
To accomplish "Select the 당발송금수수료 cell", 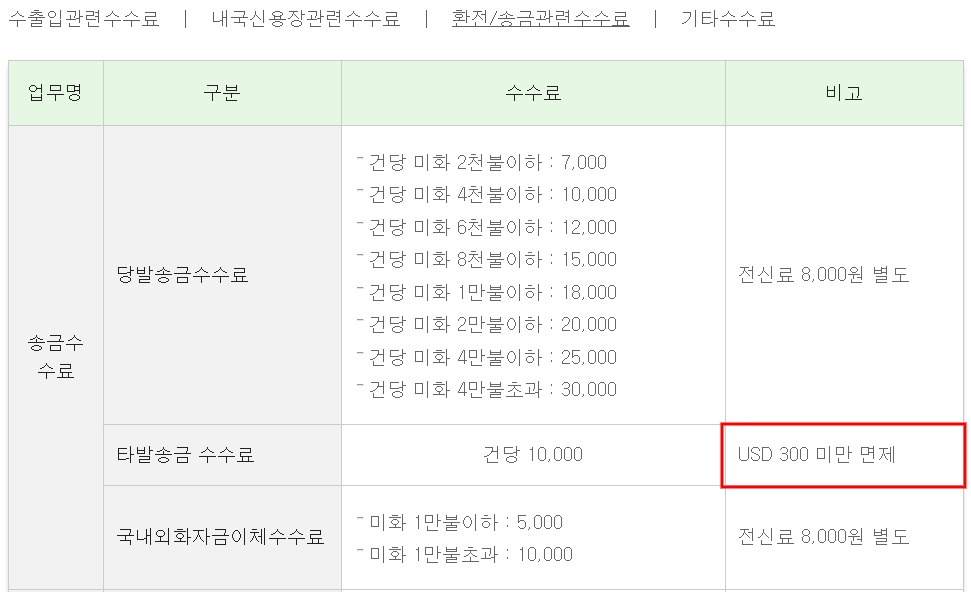I will click(183, 275).
